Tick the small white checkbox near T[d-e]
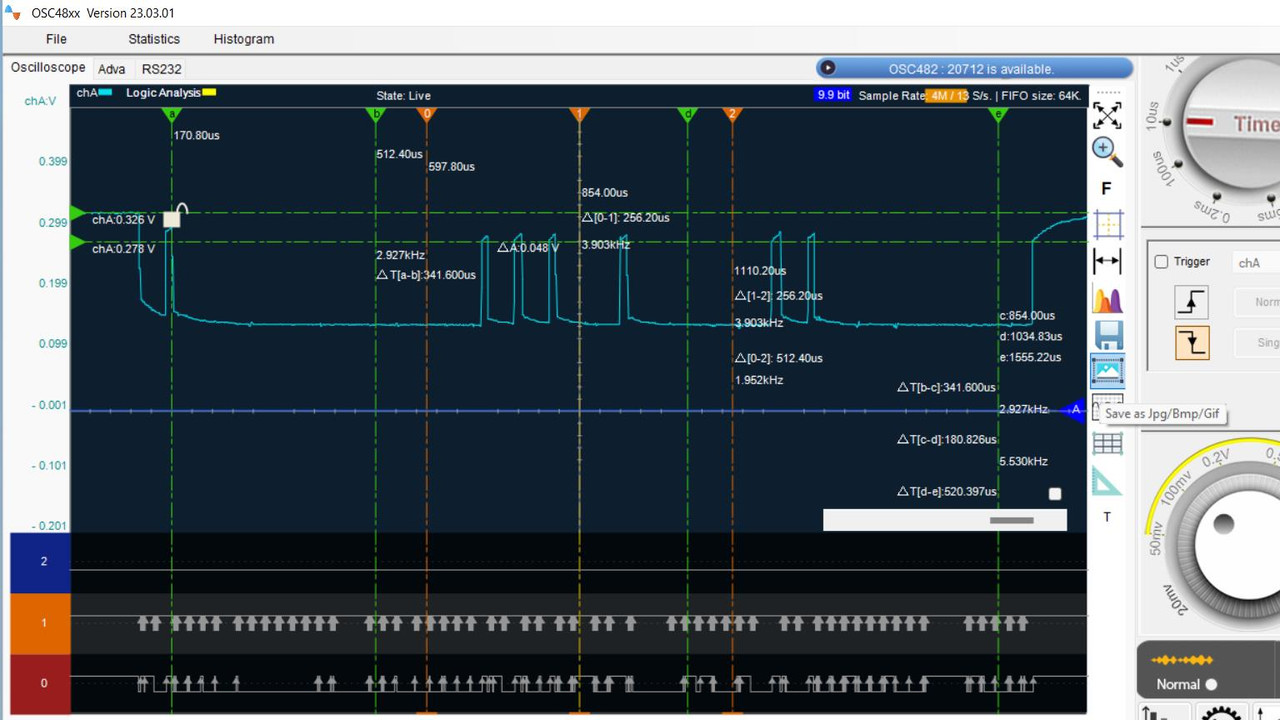This screenshot has height=720, width=1280. point(1054,494)
